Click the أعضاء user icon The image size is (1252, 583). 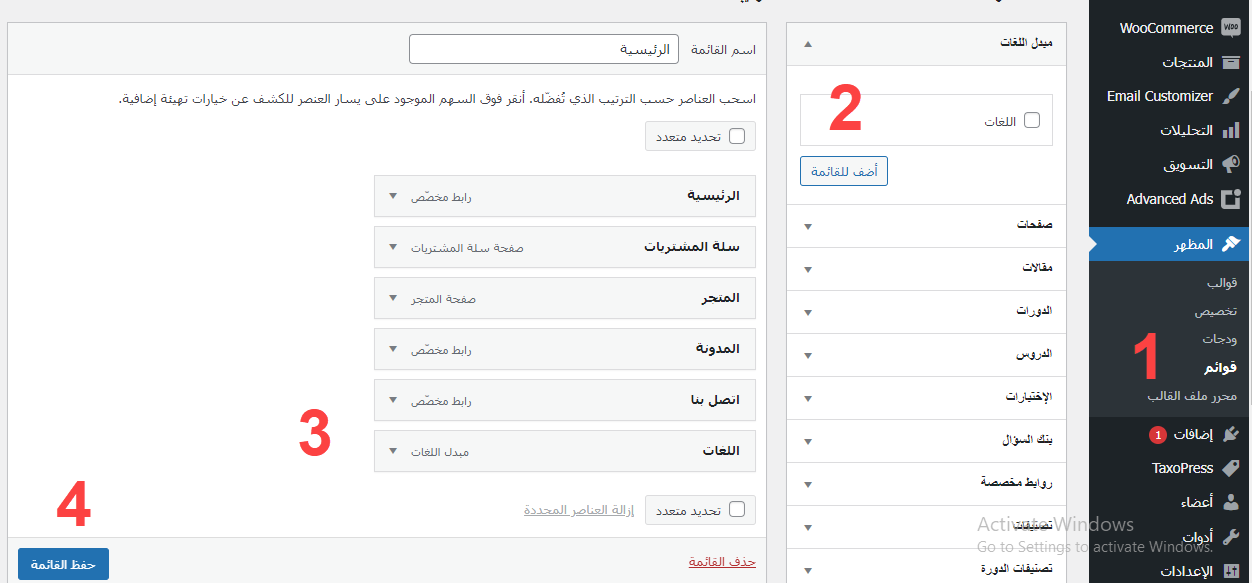[1231, 502]
